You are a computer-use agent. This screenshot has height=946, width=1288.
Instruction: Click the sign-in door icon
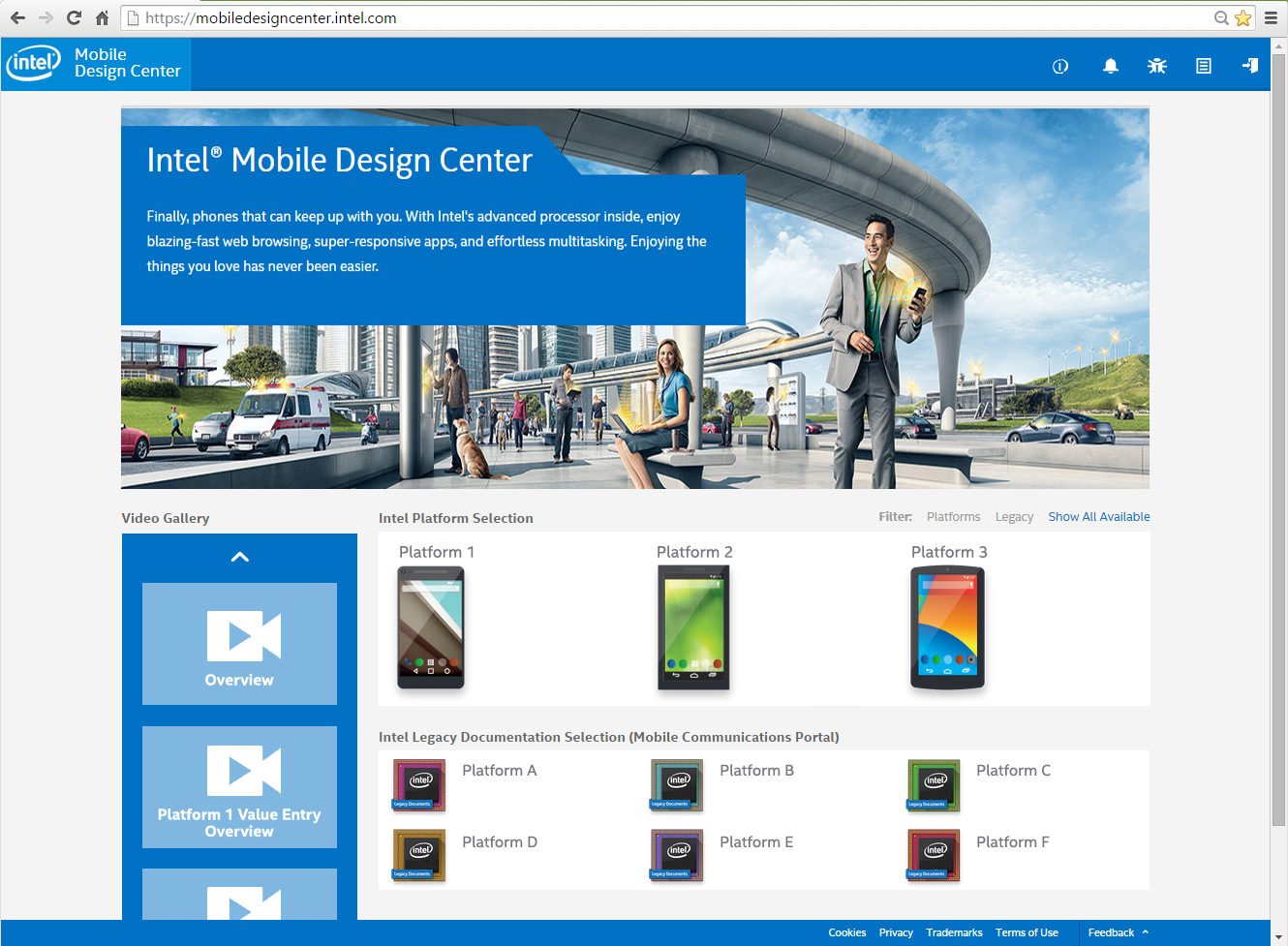[1250, 65]
